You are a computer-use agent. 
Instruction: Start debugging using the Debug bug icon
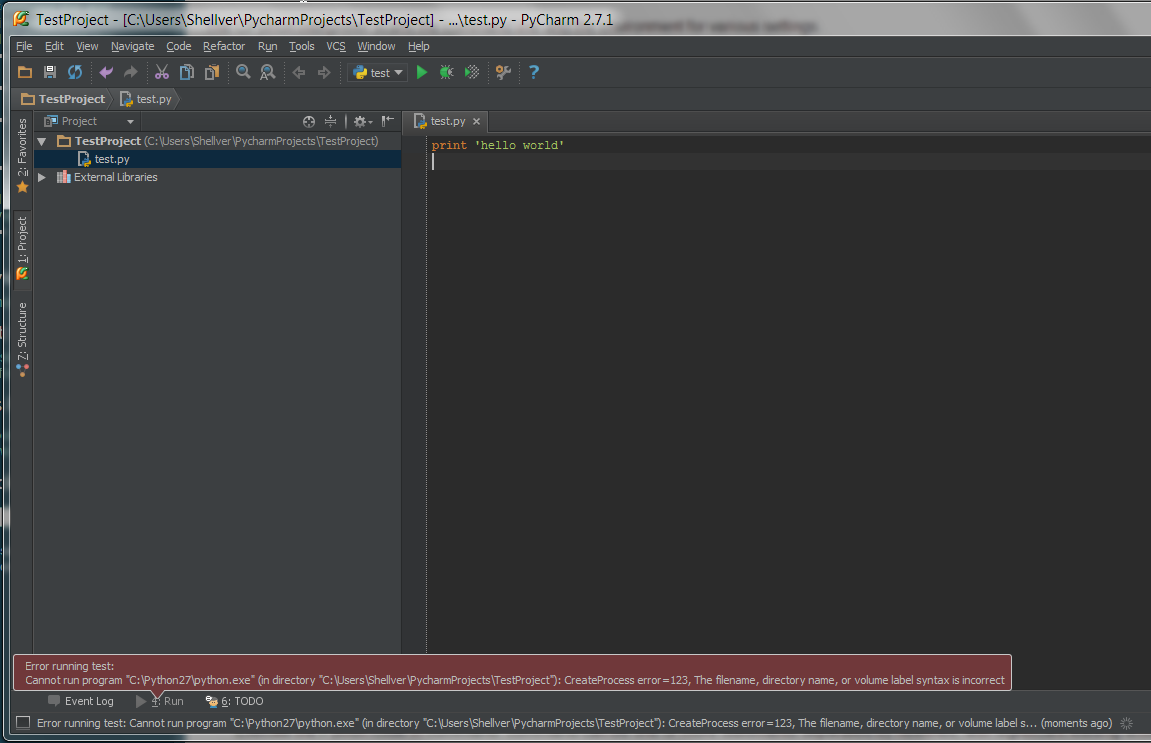point(446,72)
